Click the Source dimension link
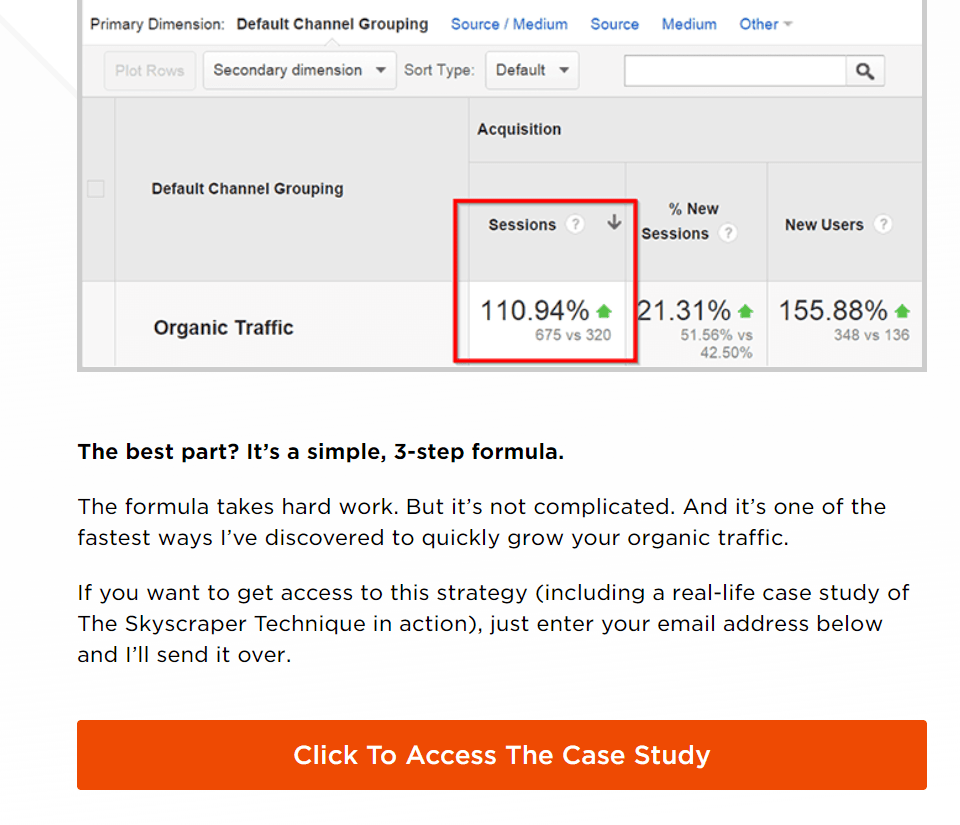 tap(614, 24)
